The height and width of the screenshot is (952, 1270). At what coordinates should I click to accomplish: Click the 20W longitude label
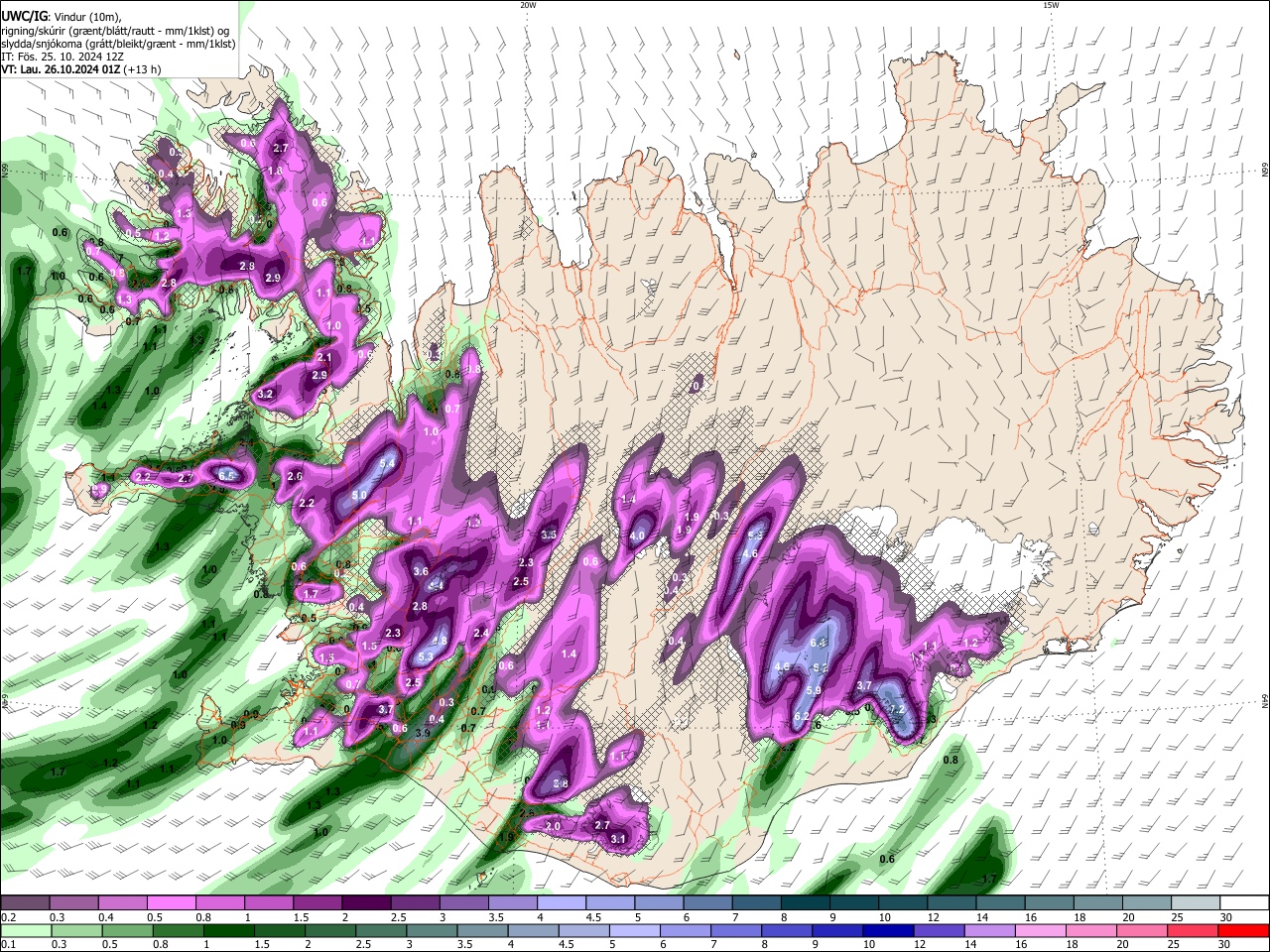tap(528, 5)
